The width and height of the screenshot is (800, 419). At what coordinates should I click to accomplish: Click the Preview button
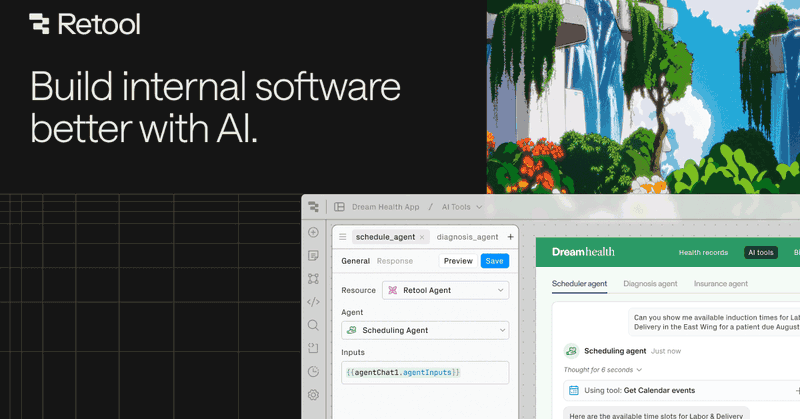(x=458, y=261)
